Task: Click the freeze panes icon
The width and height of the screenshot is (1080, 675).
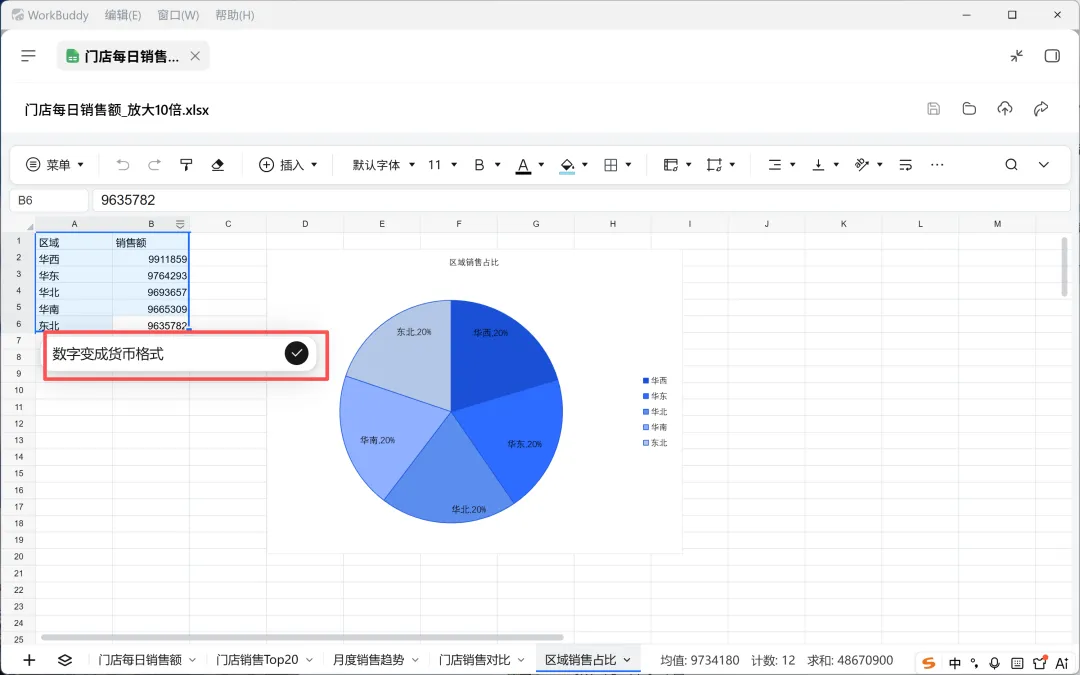Action: [671, 165]
